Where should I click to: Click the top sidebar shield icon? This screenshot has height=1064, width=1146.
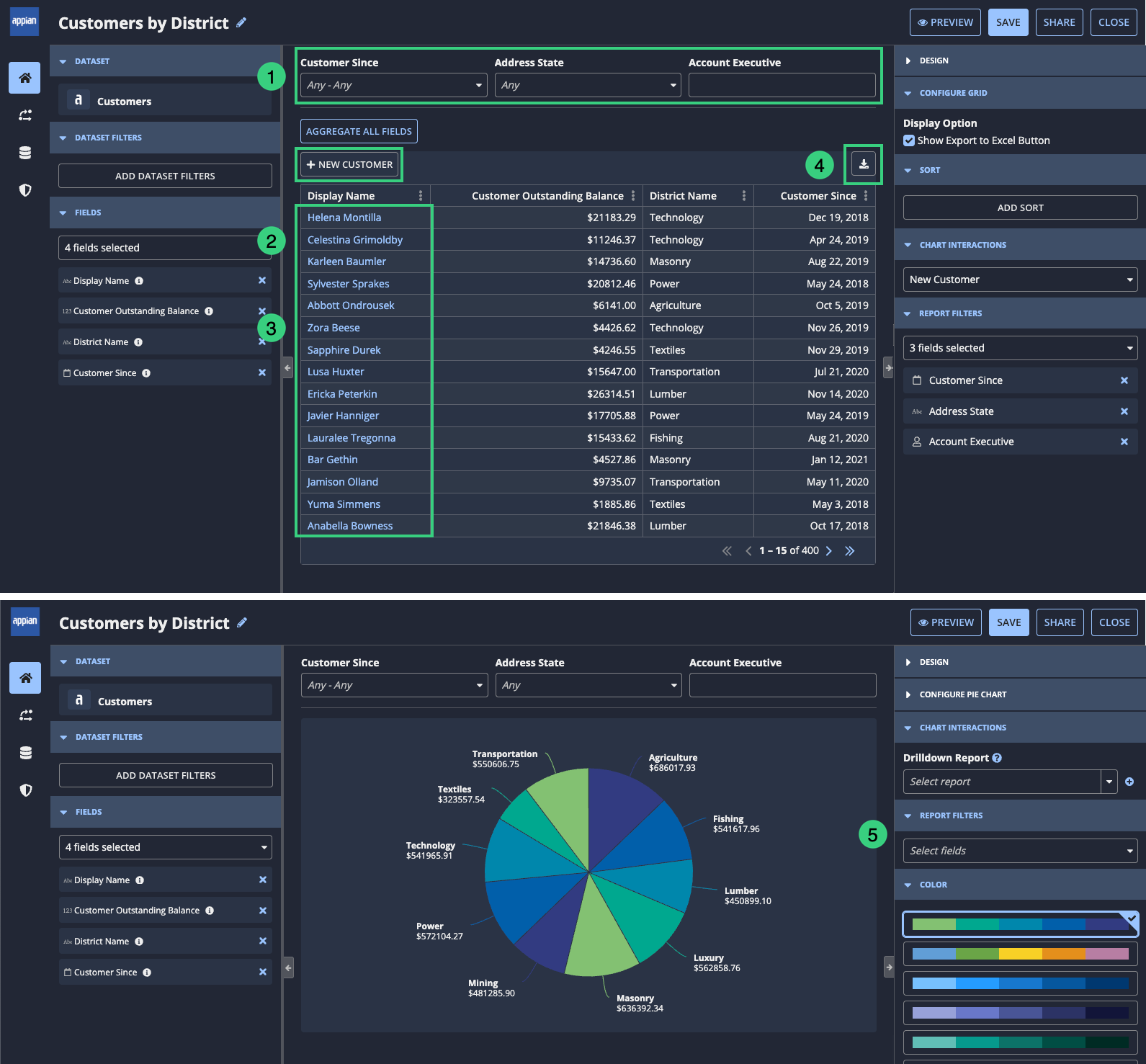[x=25, y=190]
